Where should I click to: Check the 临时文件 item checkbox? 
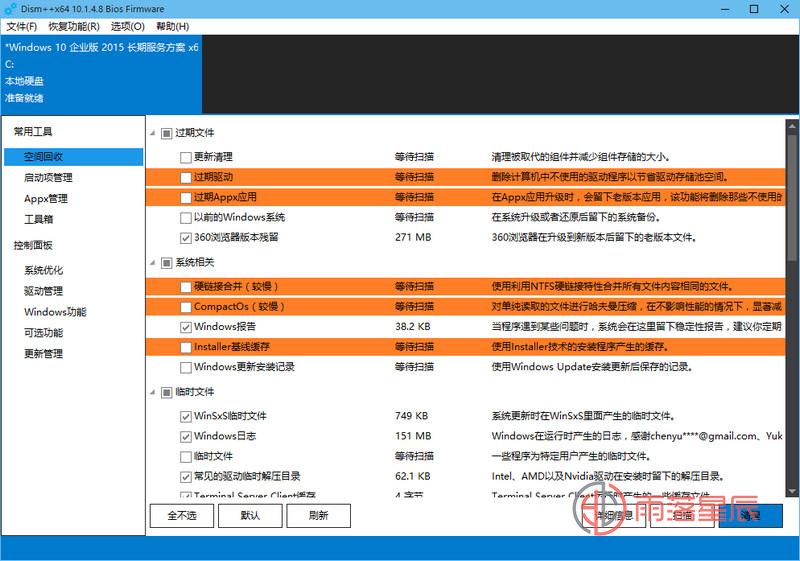click(186, 456)
